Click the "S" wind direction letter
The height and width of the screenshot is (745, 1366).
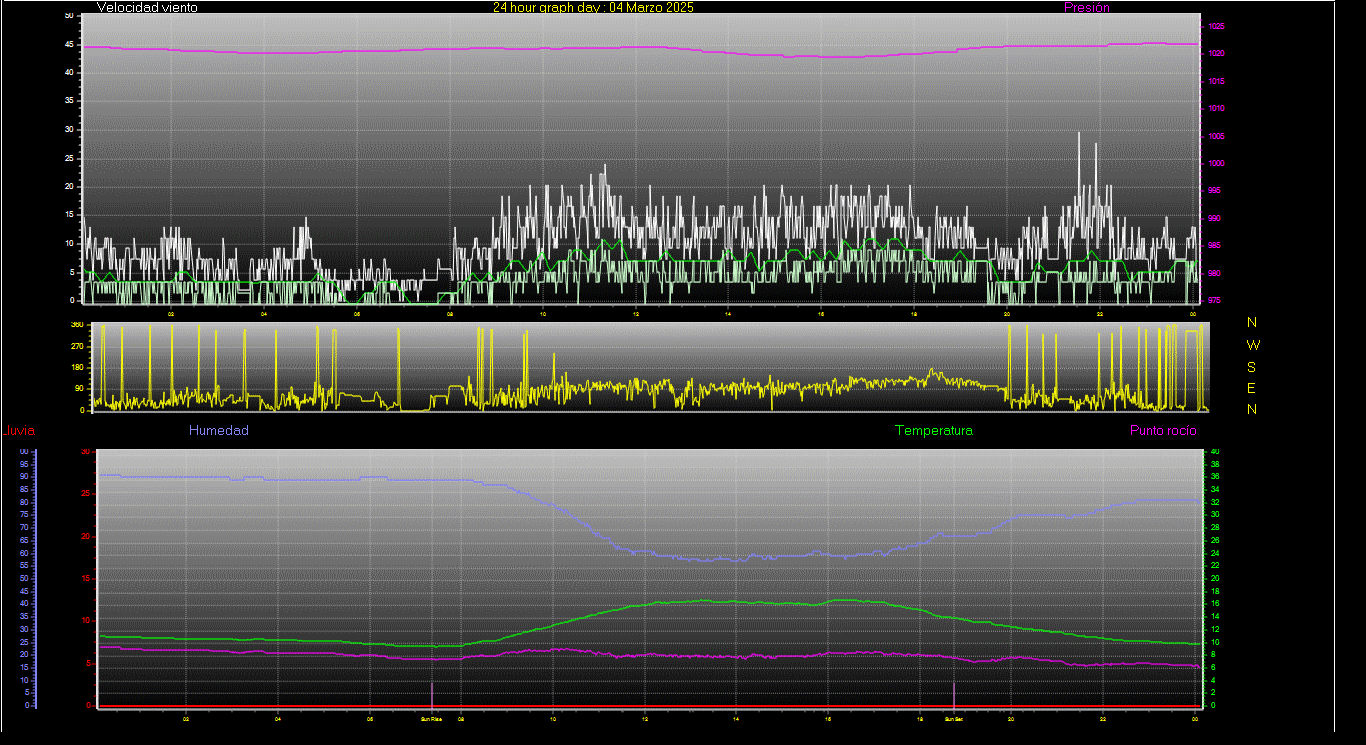1252,366
